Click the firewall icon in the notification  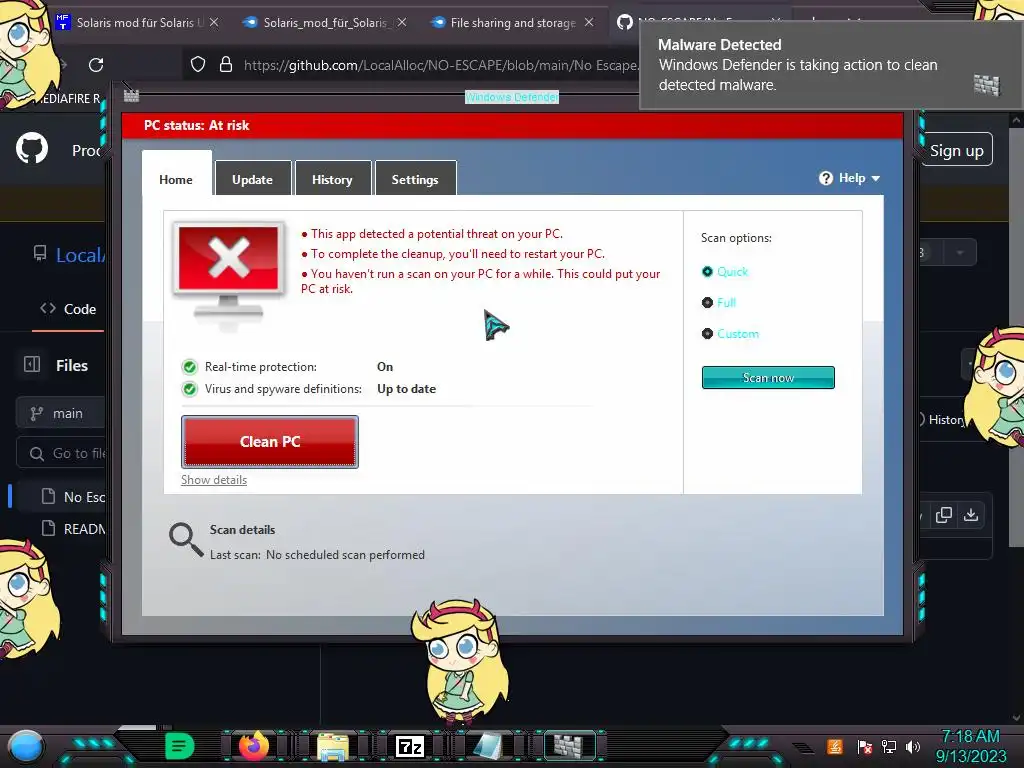click(x=986, y=85)
